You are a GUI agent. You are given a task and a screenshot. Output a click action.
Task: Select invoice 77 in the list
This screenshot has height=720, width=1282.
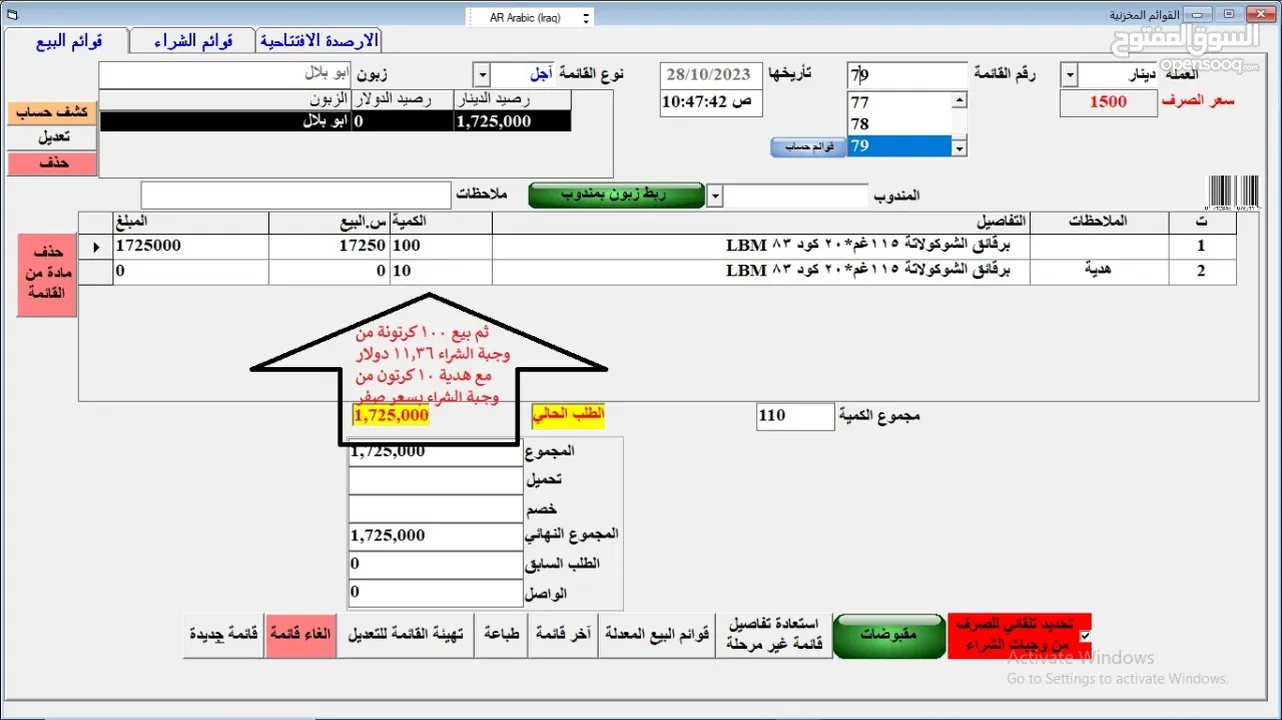point(899,102)
